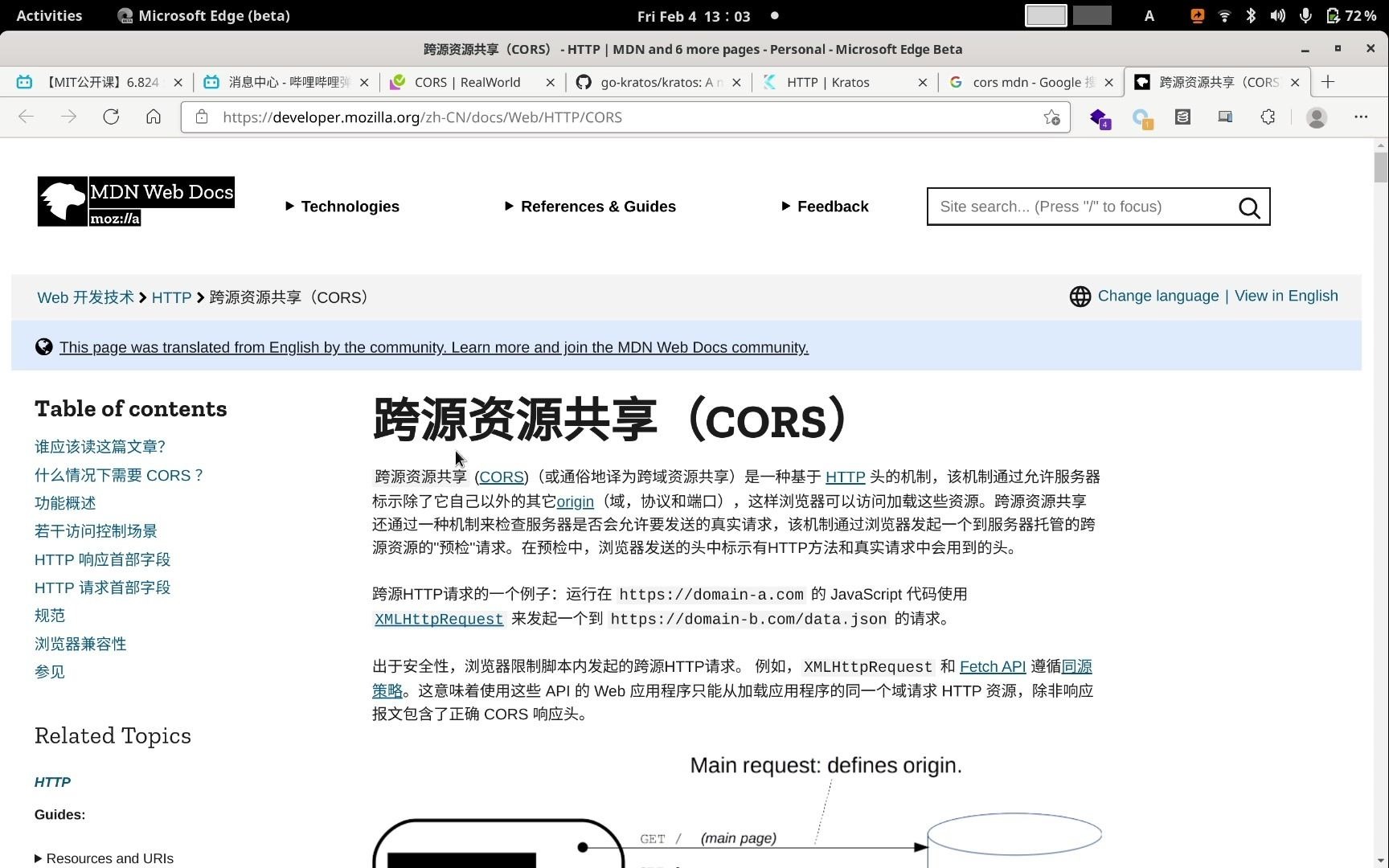1389x868 pixels.
Task: Open the clock Fri Feb 4 menu
Action: pos(694,16)
